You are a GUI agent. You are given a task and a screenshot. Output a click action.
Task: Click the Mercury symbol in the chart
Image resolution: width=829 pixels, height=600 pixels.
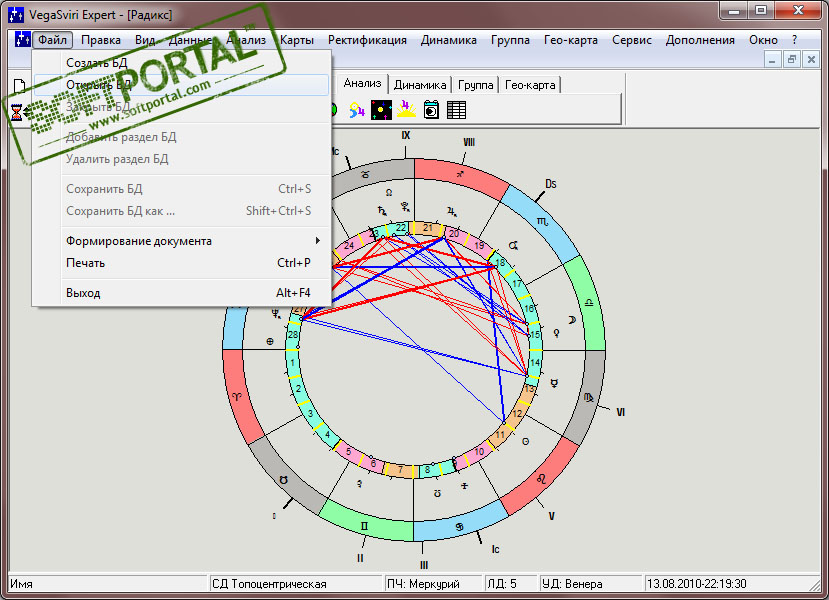pos(554,383)
